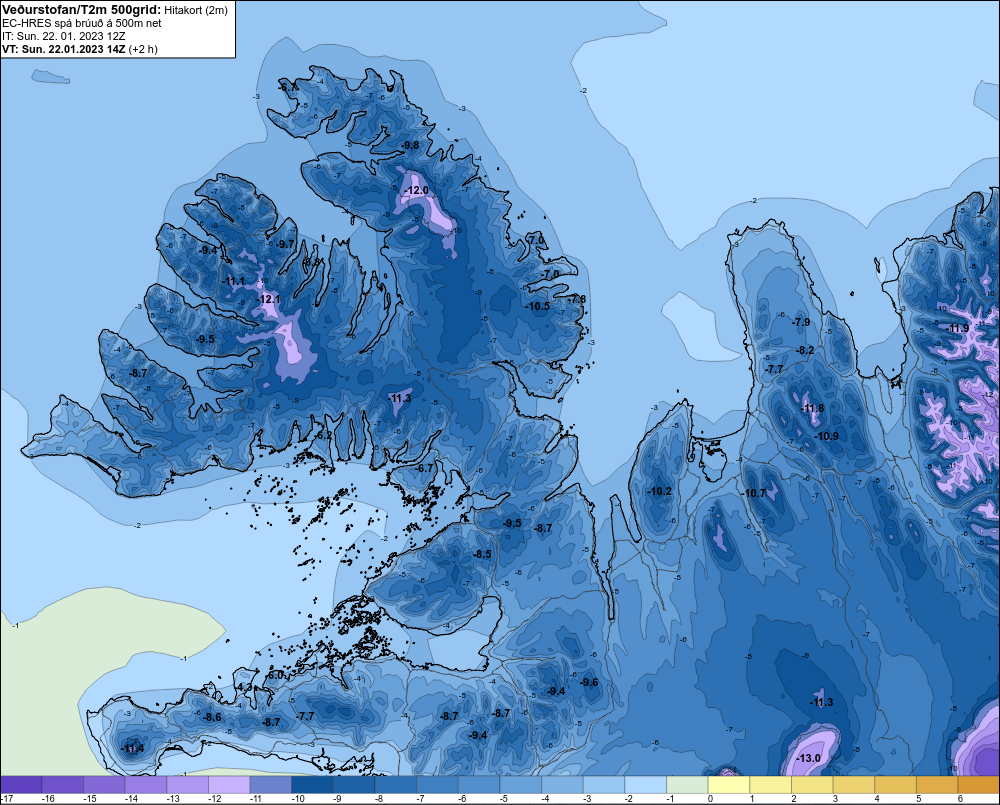Image resolution: width=1000 pixels, height=805 pixels.
Task: Select the -13.0 temperature reading
Action: point(809,758)
